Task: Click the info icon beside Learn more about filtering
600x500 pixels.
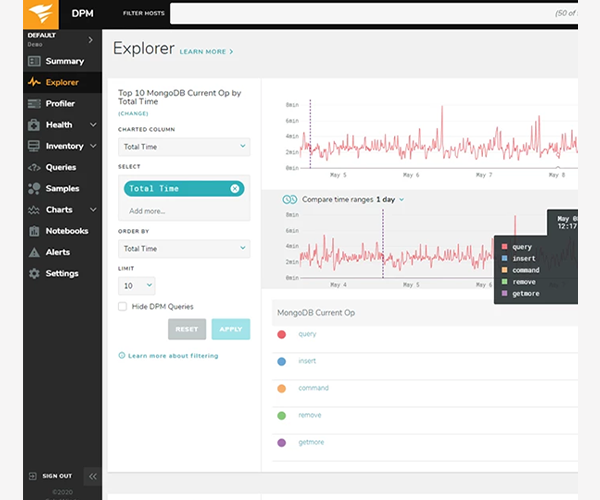Action: (122, 355)
